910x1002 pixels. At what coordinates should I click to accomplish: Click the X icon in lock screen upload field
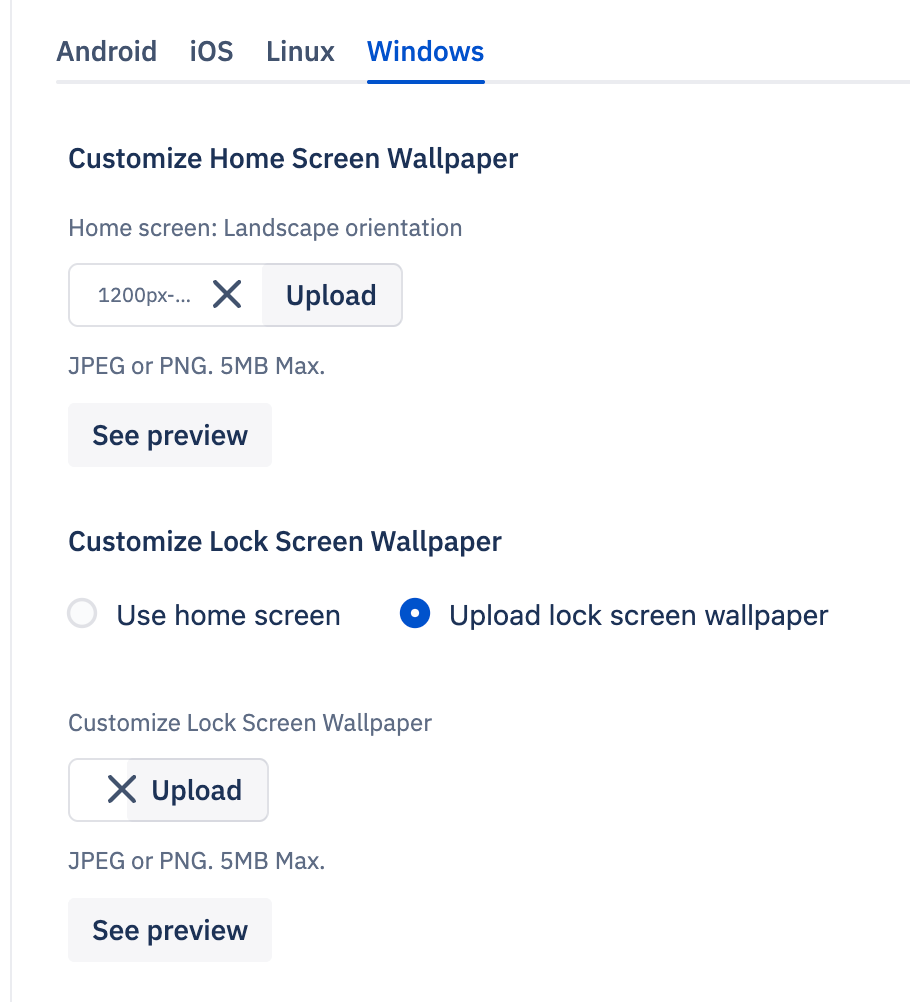click(120, 789)
